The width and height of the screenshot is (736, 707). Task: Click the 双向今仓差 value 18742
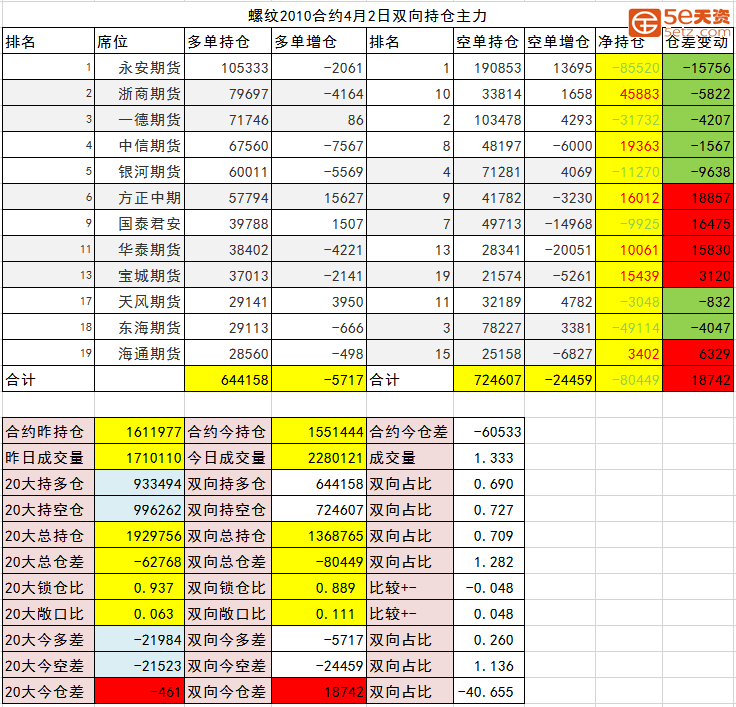[319, 691]
